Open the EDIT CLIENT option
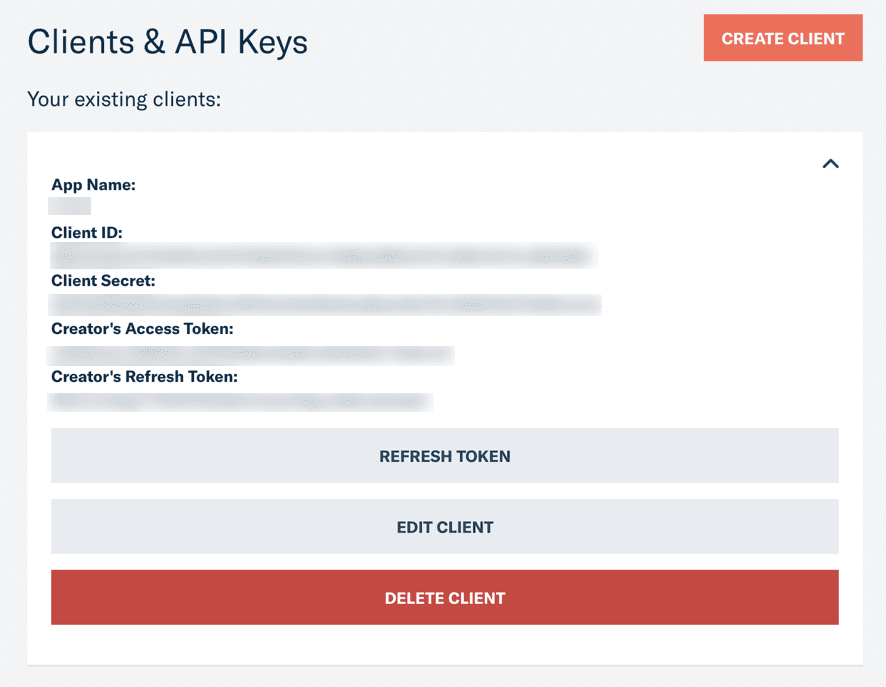Viewport: 886px width, 687px height. pos(445,527)
